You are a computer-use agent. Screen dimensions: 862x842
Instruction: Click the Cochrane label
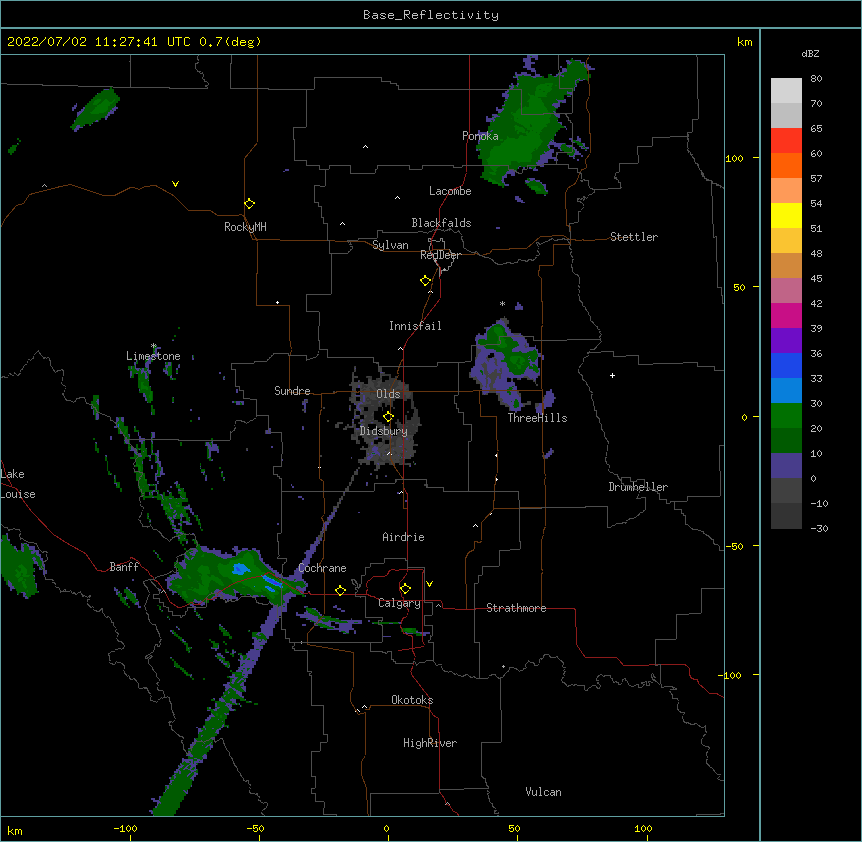point(322,568)
